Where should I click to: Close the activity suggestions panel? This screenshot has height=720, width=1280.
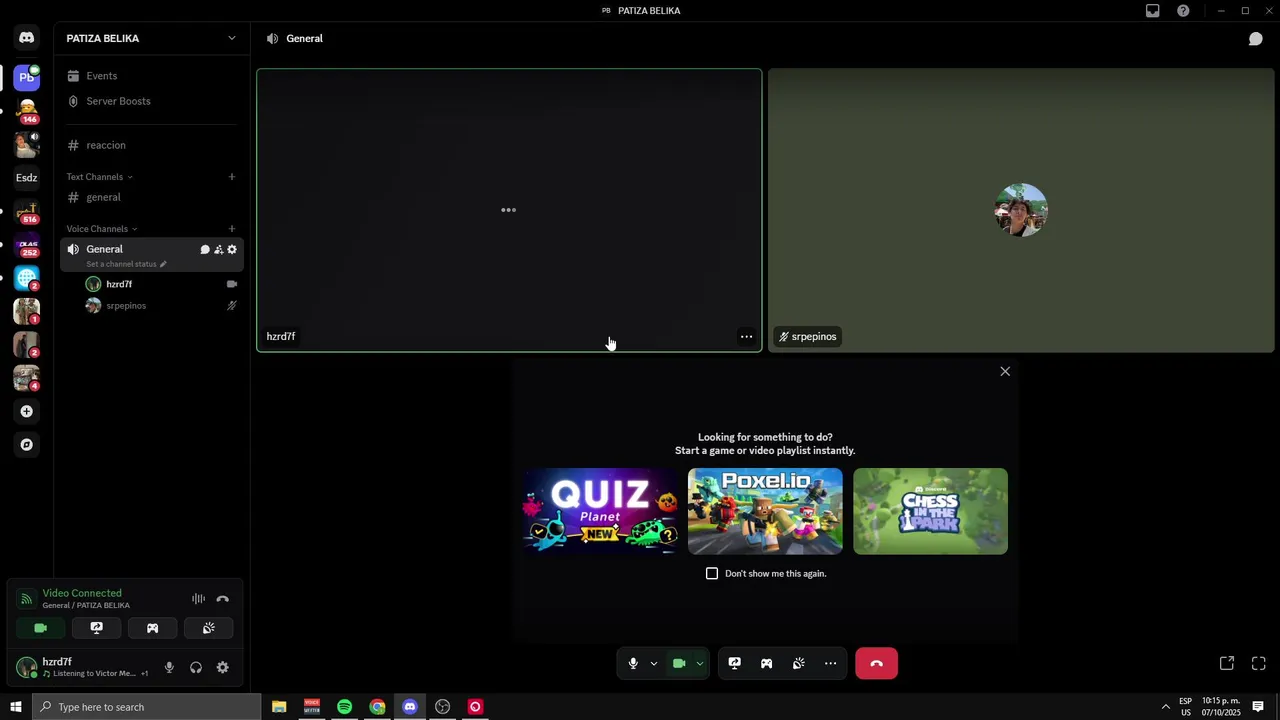click(x=1005, y=371)
